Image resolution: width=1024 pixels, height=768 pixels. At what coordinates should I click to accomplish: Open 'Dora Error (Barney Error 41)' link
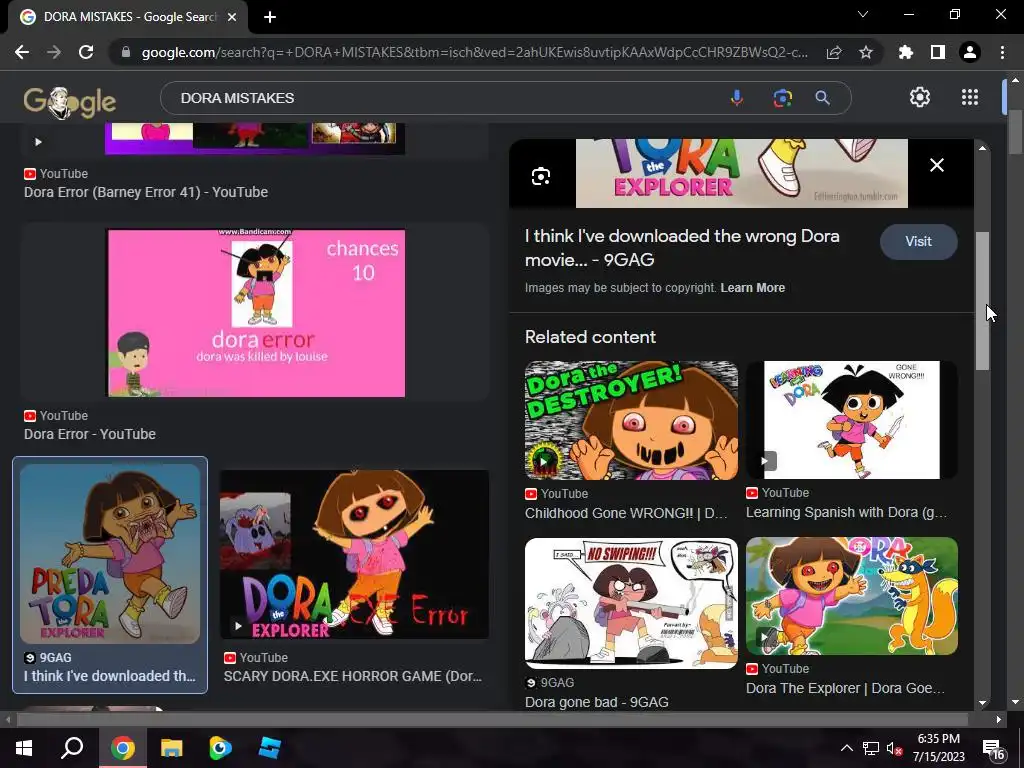(x=146, y=192)
